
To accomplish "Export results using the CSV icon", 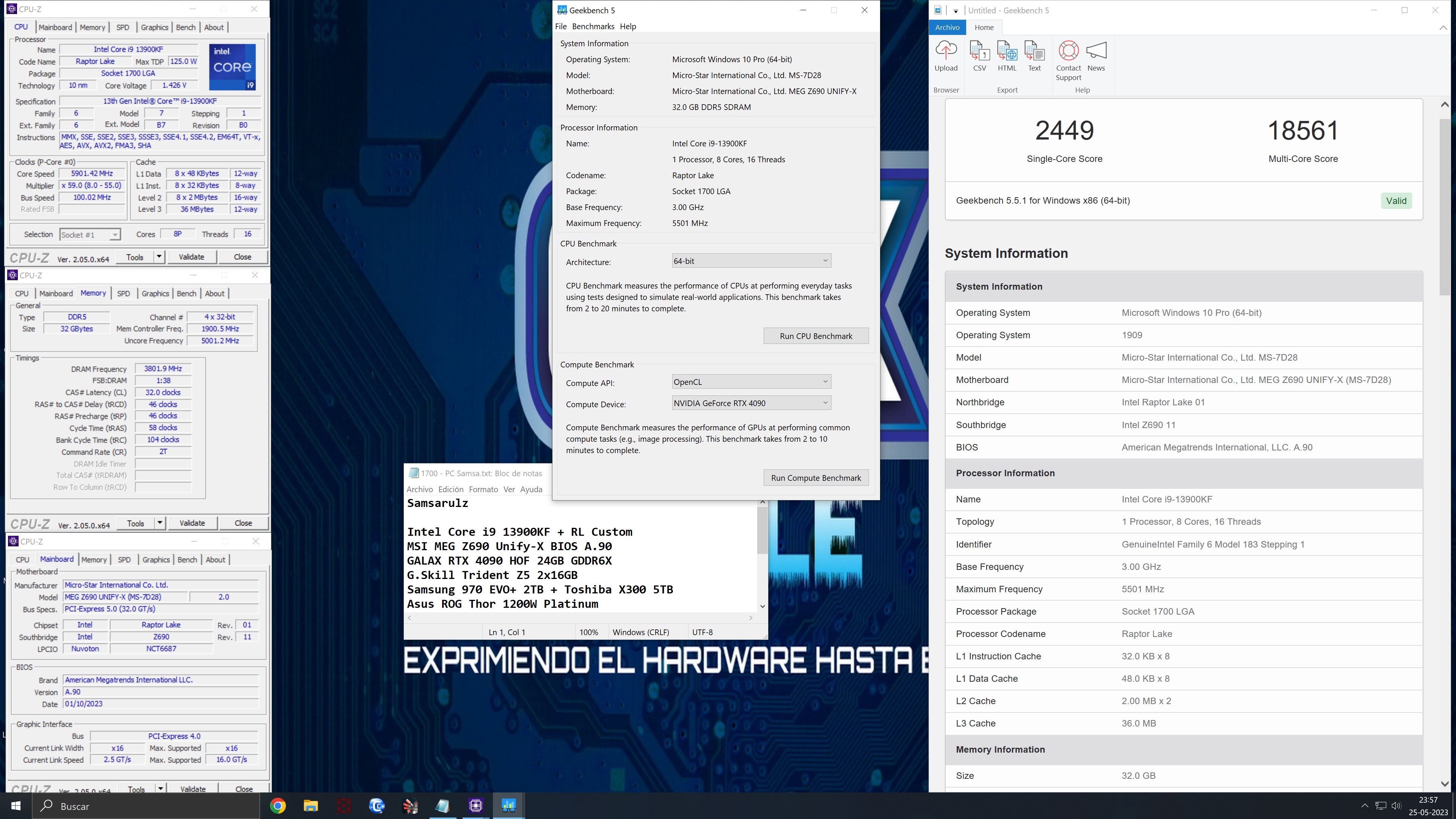I will [979, 56].
